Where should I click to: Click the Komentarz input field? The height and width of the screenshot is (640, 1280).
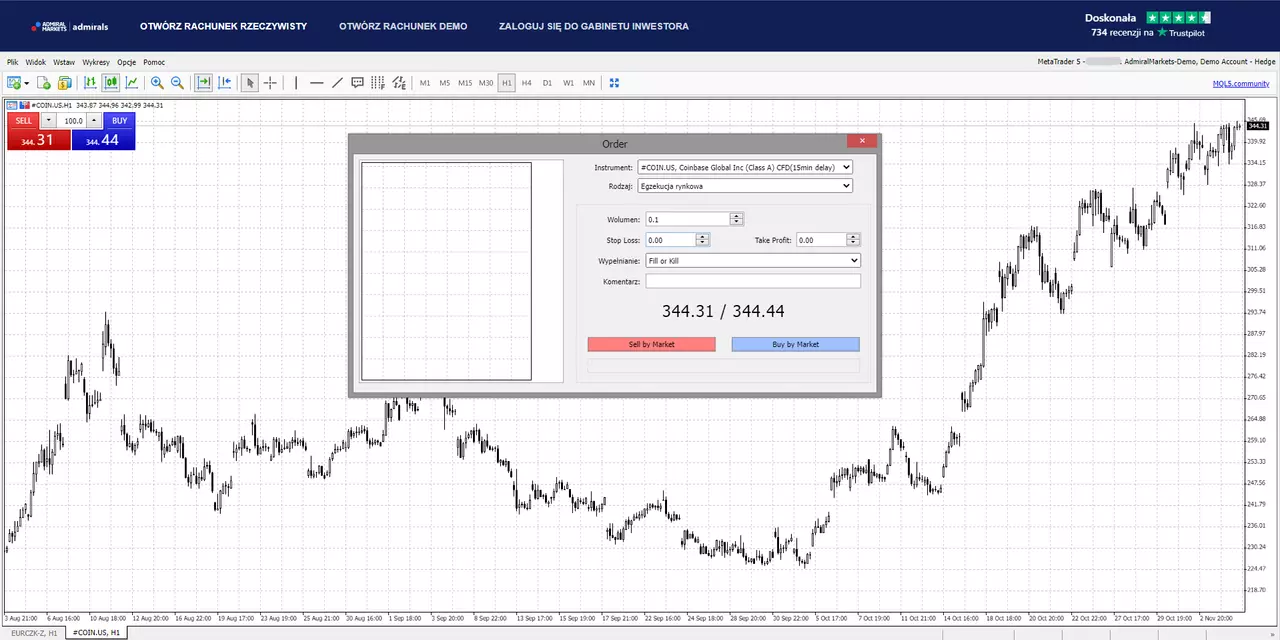[753, 281]
